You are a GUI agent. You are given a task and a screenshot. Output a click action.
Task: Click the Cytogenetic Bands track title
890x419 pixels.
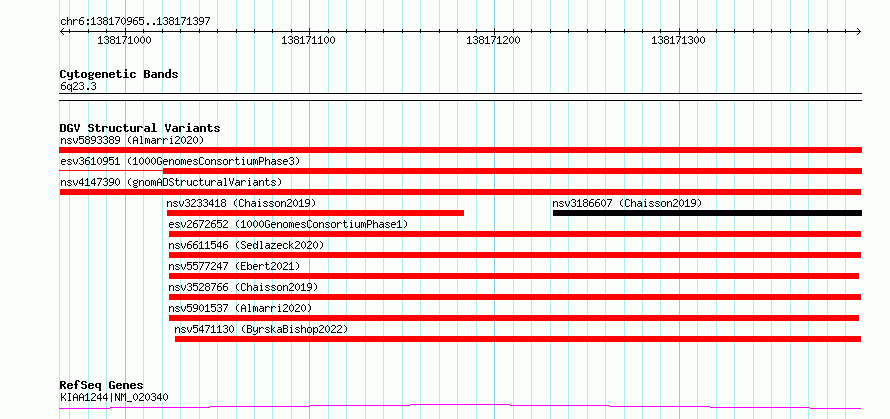click(119, 74)
